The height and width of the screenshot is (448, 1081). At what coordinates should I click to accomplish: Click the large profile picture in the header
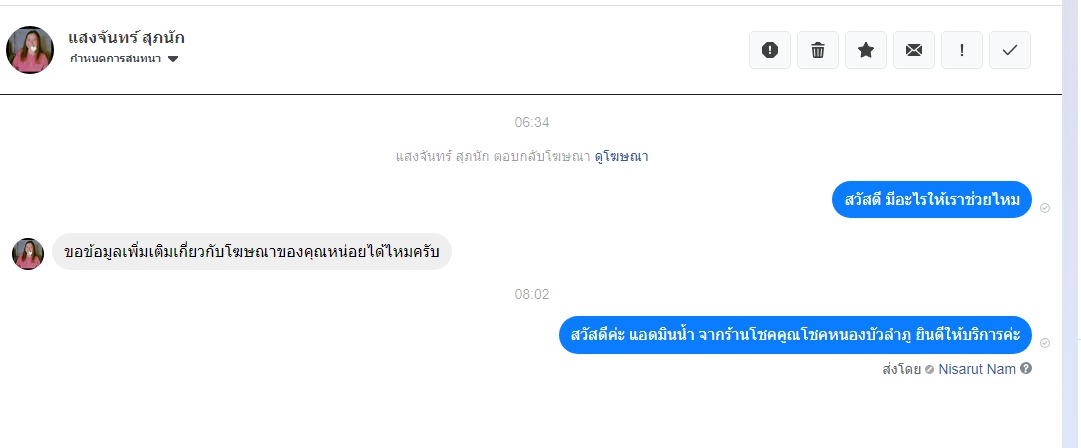(30, 50)
